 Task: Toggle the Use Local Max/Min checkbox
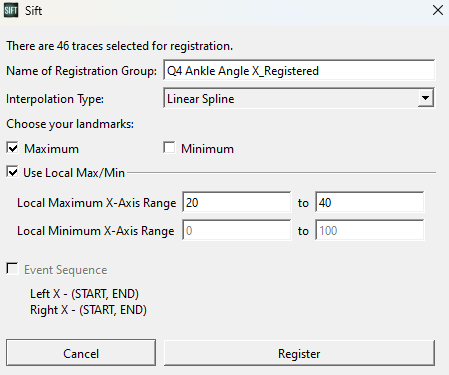click(12, 172)
